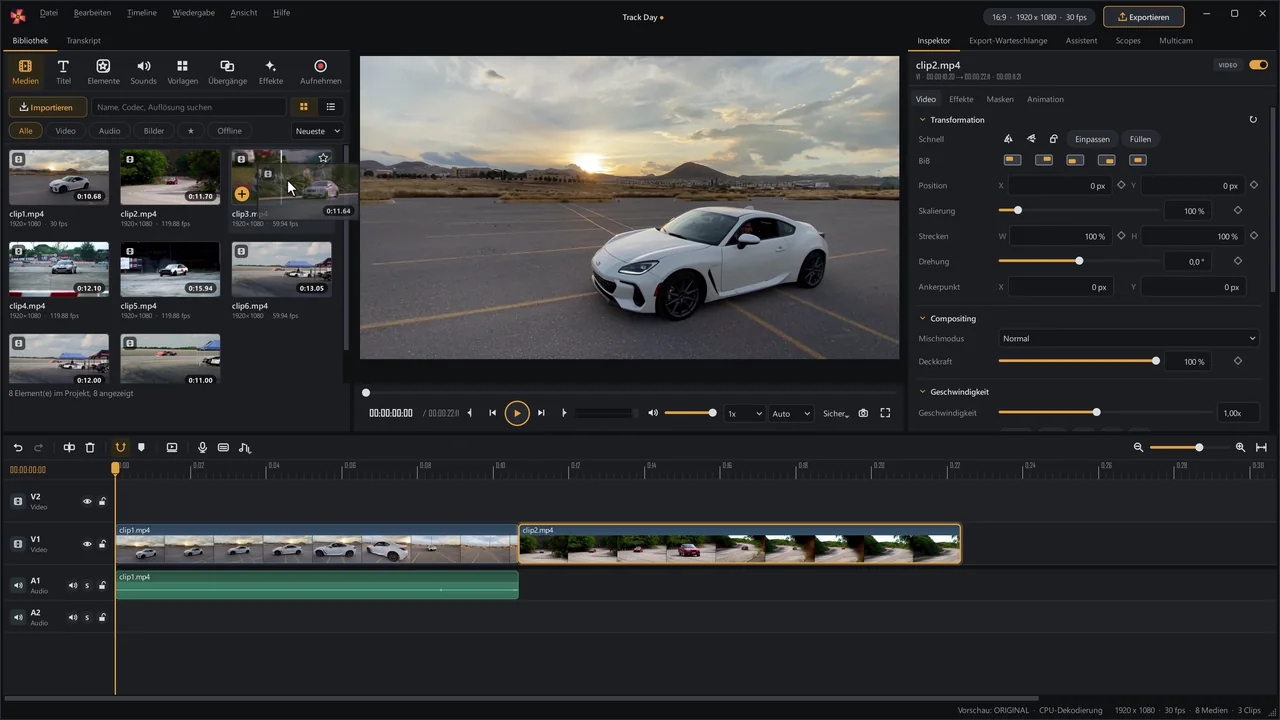The width and height of the screenshot is (1280, 720).
Task: Adjust the Deckkraft opacity slider
Action: pyautogui.click(x=1078, y=361)
